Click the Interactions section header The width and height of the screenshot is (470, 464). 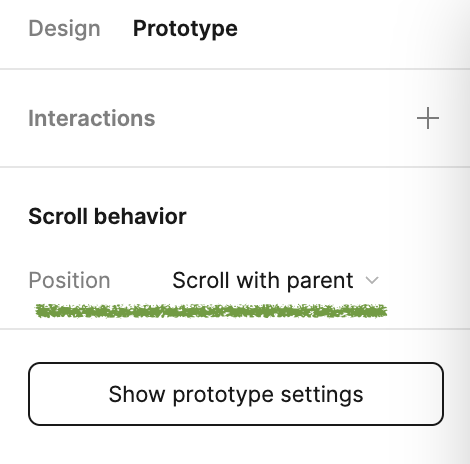point(92,118)
